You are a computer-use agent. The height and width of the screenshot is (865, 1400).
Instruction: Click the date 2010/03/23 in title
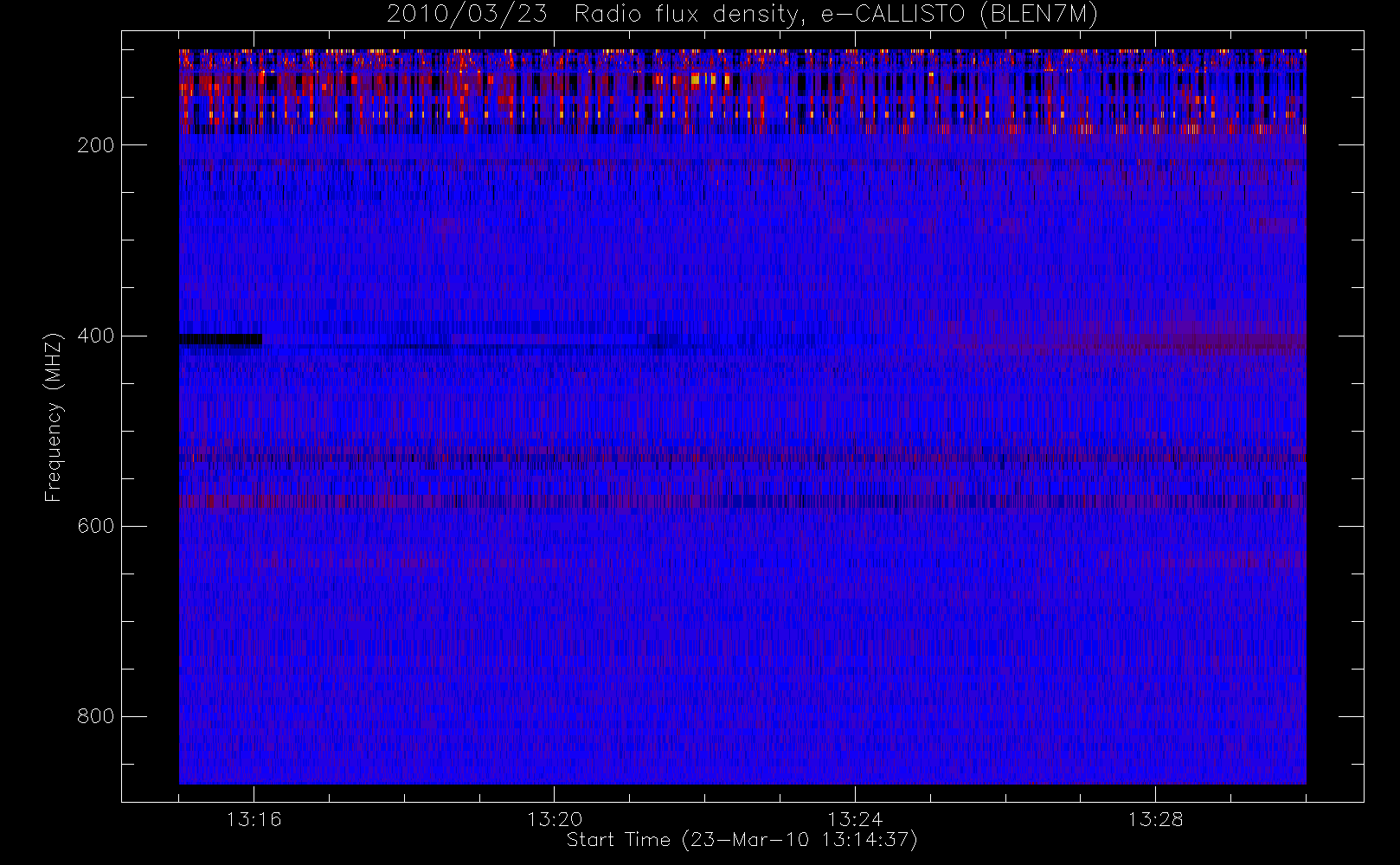pos(466,15)
